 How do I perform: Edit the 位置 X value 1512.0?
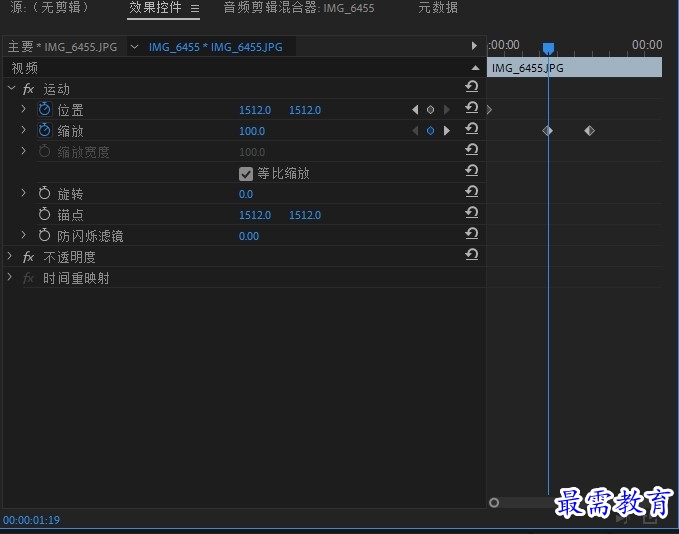tap(255, 110)
